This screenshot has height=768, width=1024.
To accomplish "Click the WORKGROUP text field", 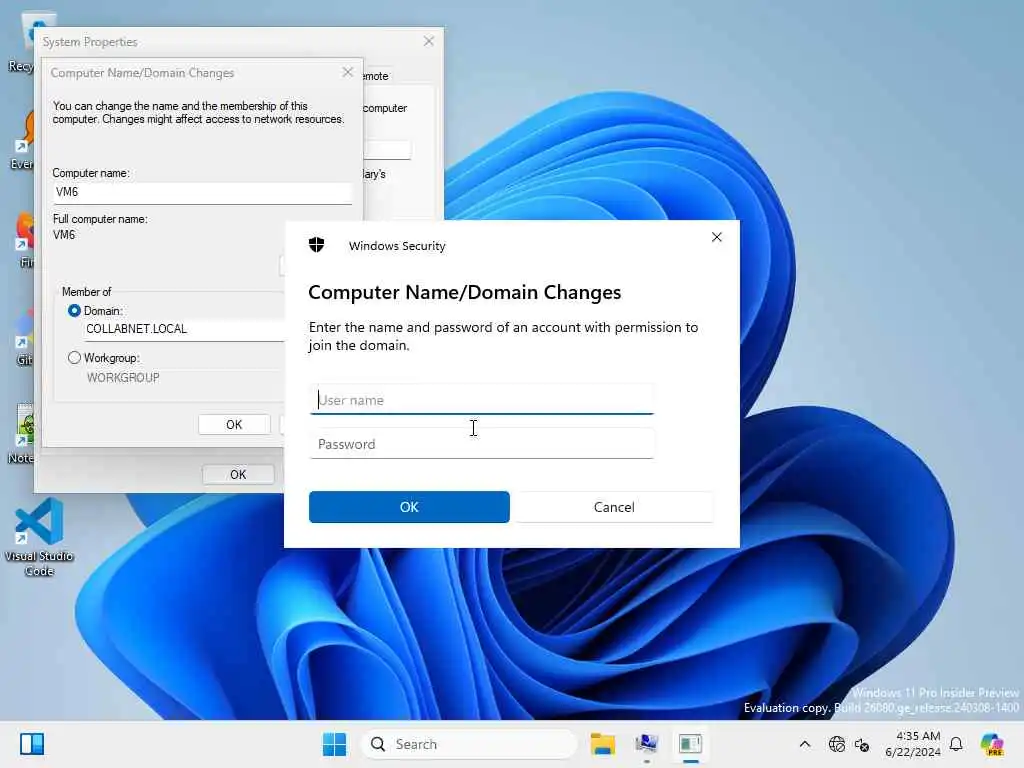I will [x=185, y=378].
